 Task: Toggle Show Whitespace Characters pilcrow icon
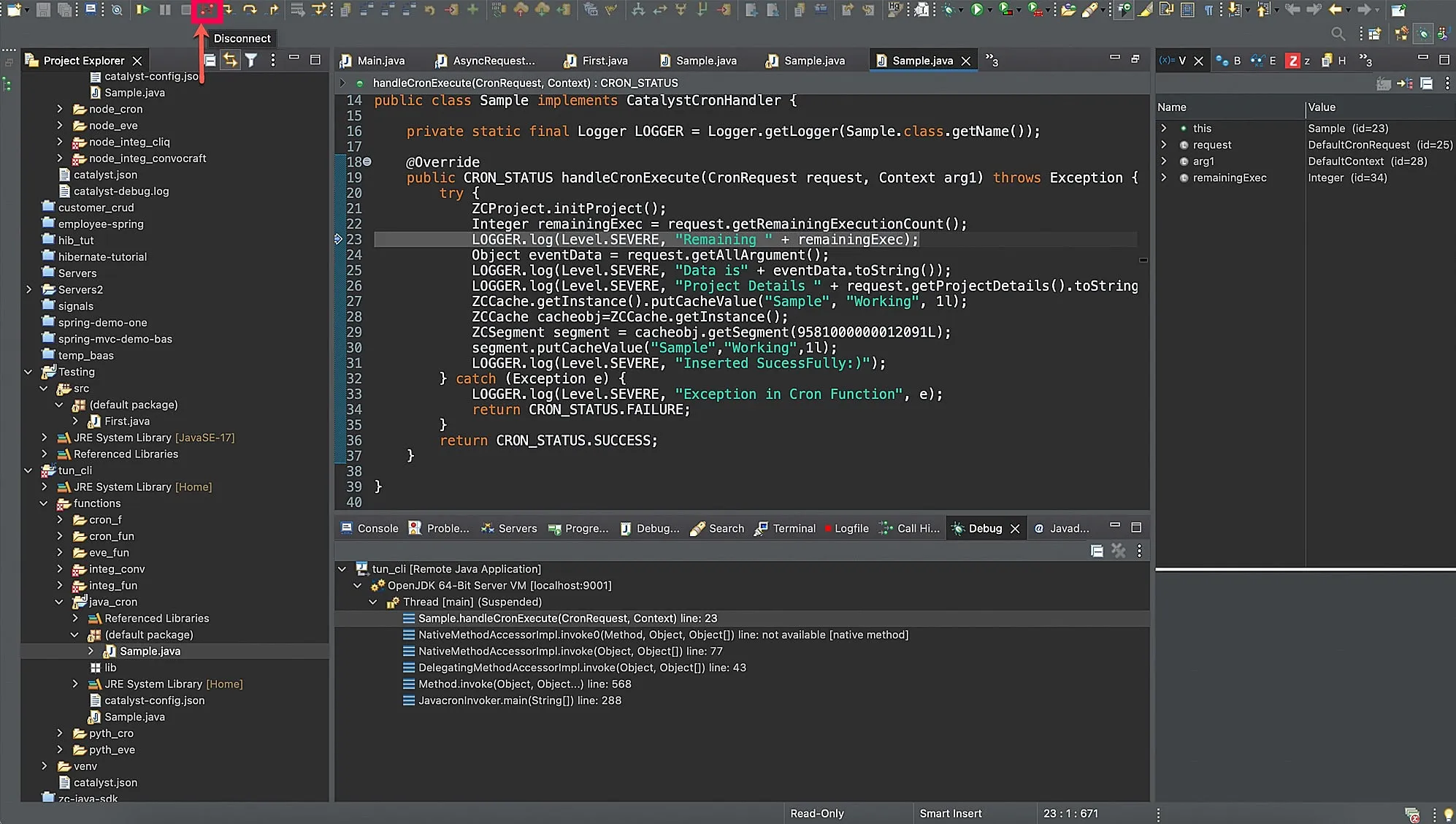click(x=1210, y=10)
